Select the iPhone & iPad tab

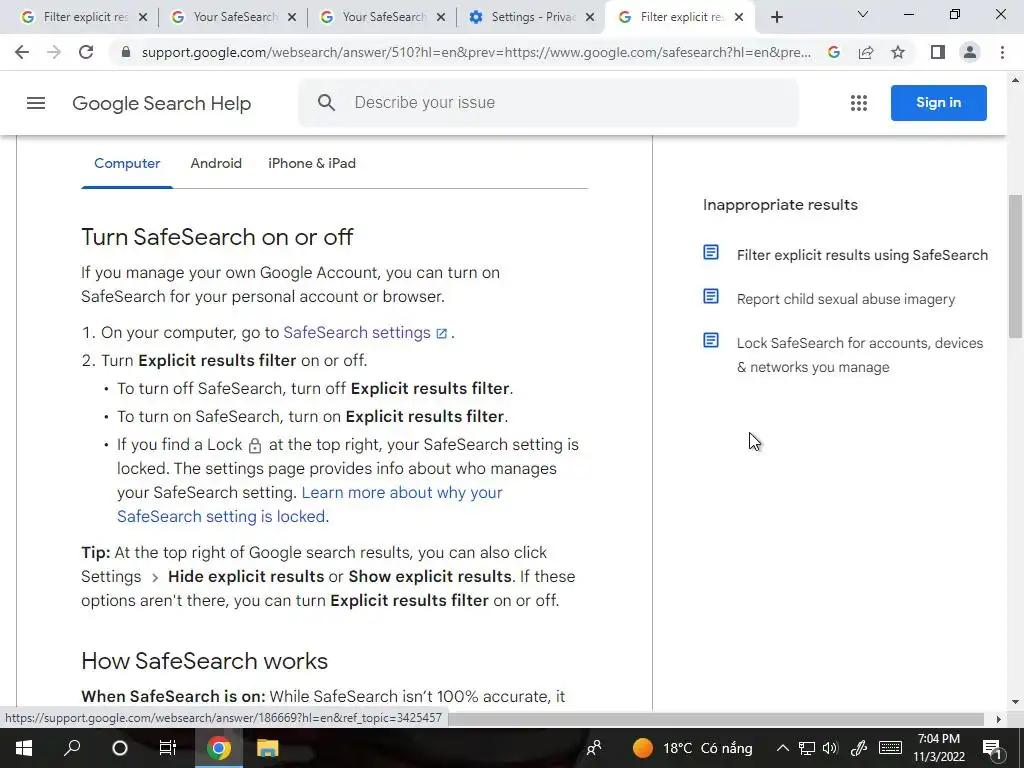(312, 163)
